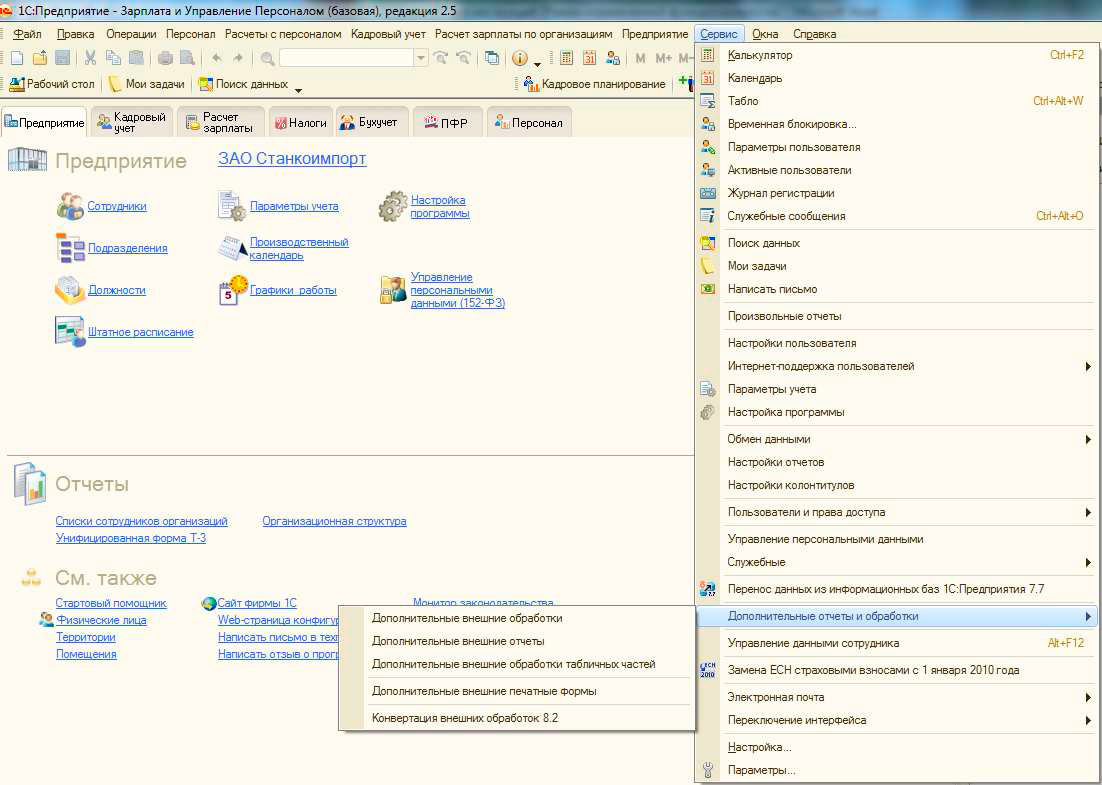Click the personal data management lock icon
Screen dimensions: 1102x785
[394, 290]
